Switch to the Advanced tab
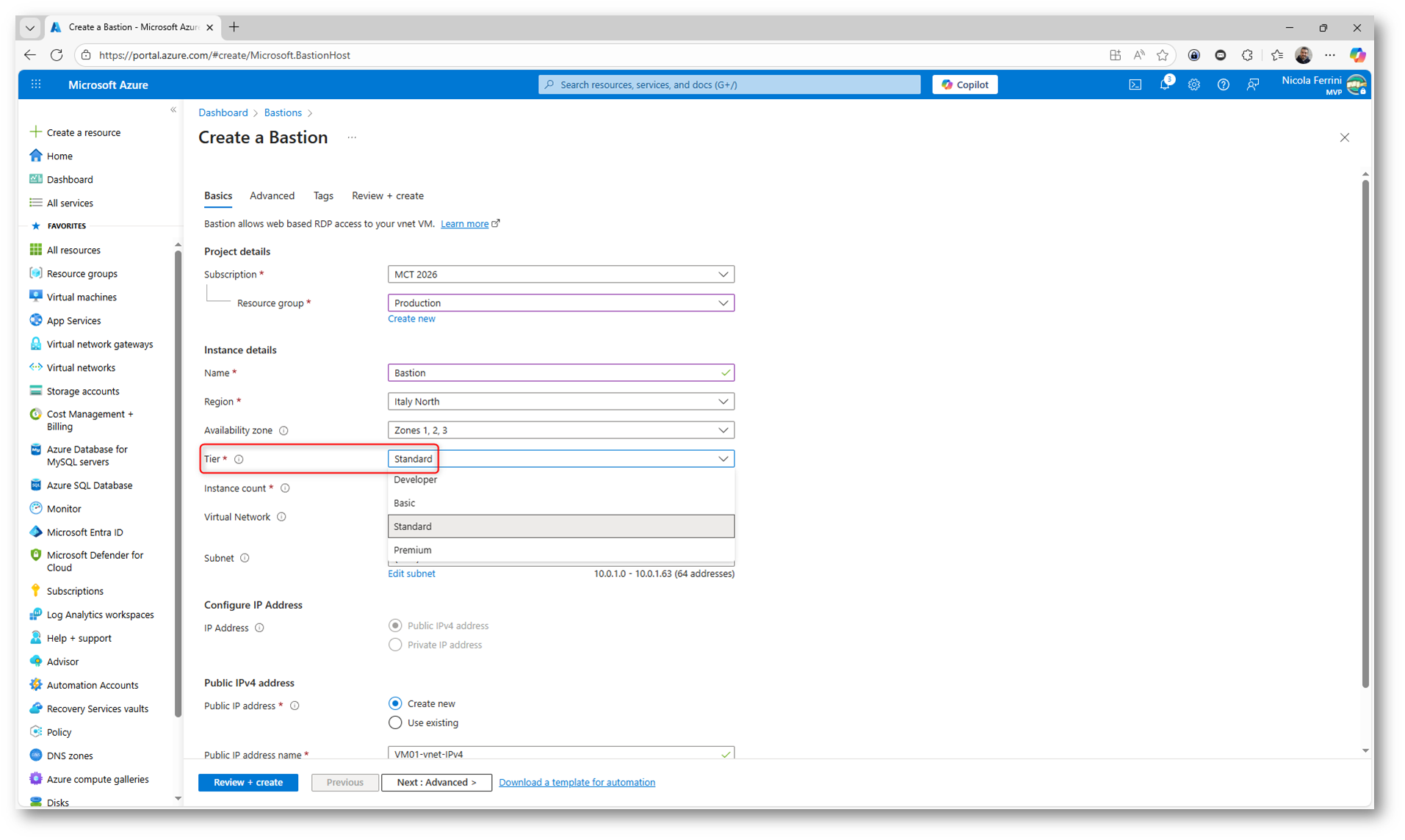Image resolution: width=1405 pixels, height=840 pixels. [272, 196]
